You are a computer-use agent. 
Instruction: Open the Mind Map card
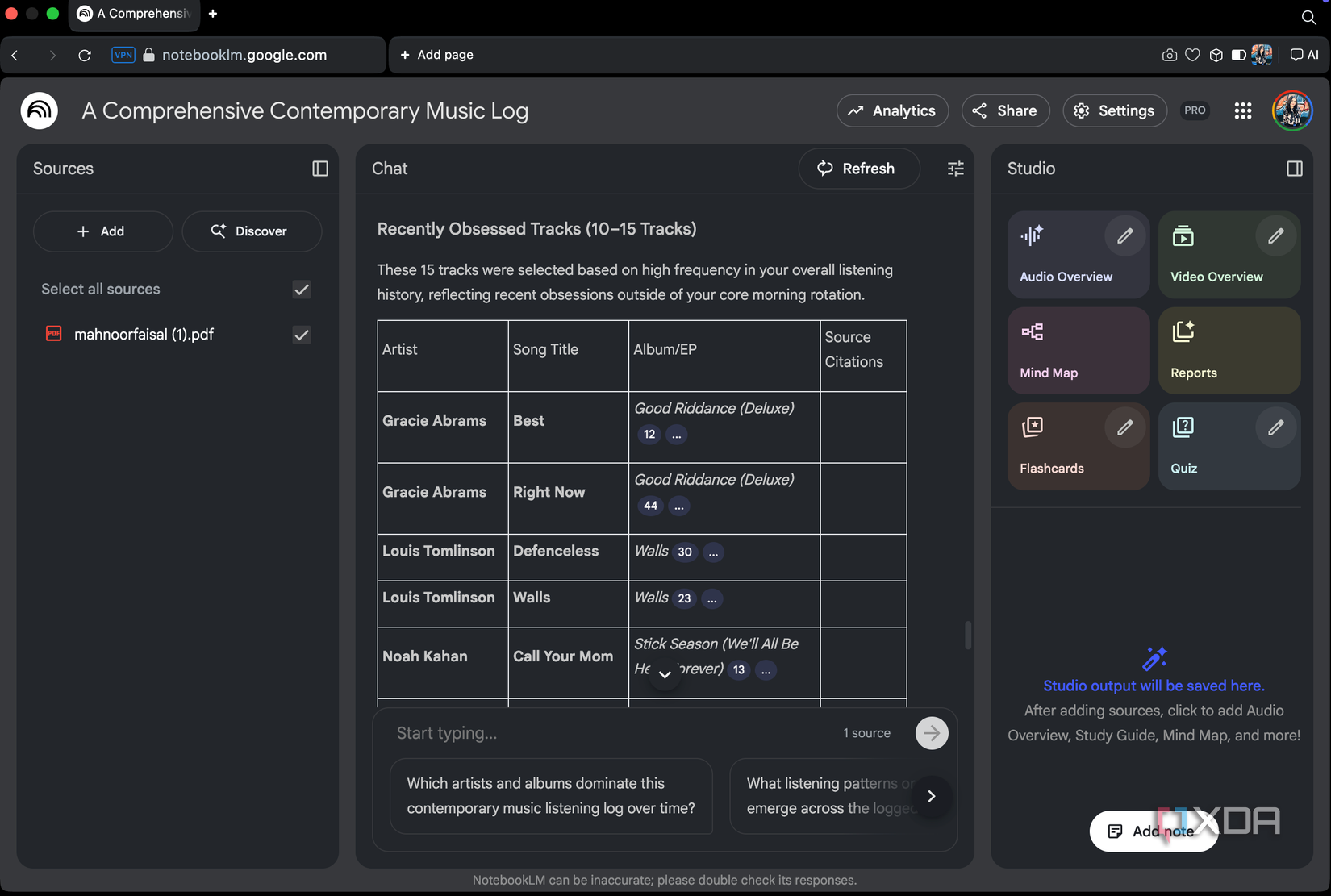1079,351
